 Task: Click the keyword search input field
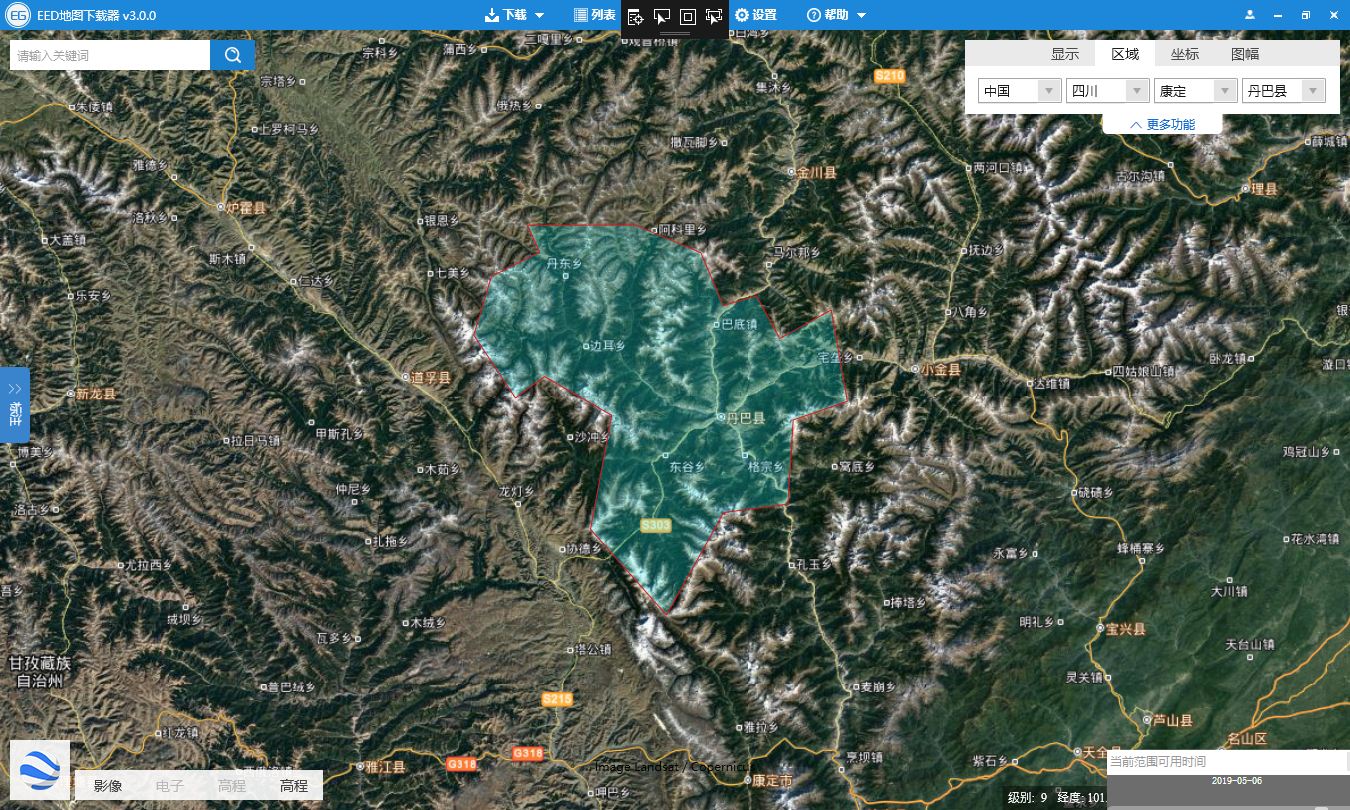click(x=110, y=55)
